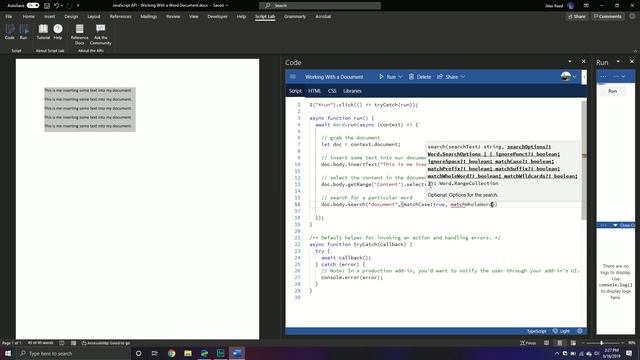This screenshot has height=360, width=640.
Task: Open Microsoft Edge from the taskbar
Action: (204, 353)
